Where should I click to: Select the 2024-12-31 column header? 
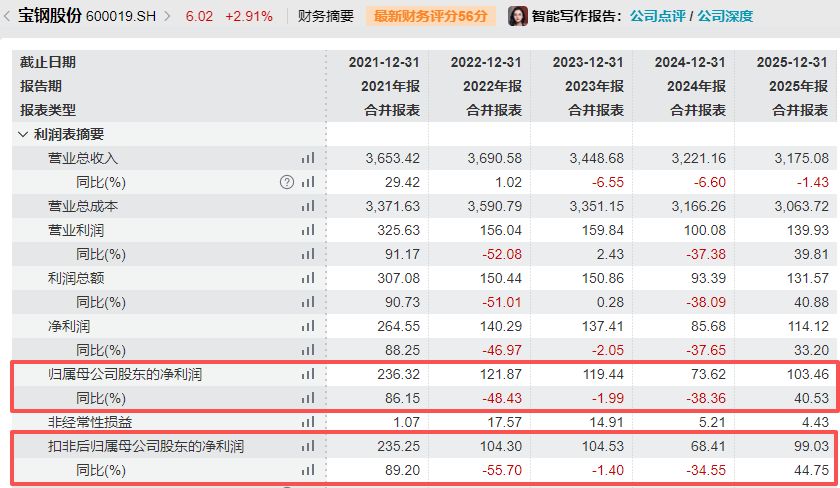[x=690, y=62]
